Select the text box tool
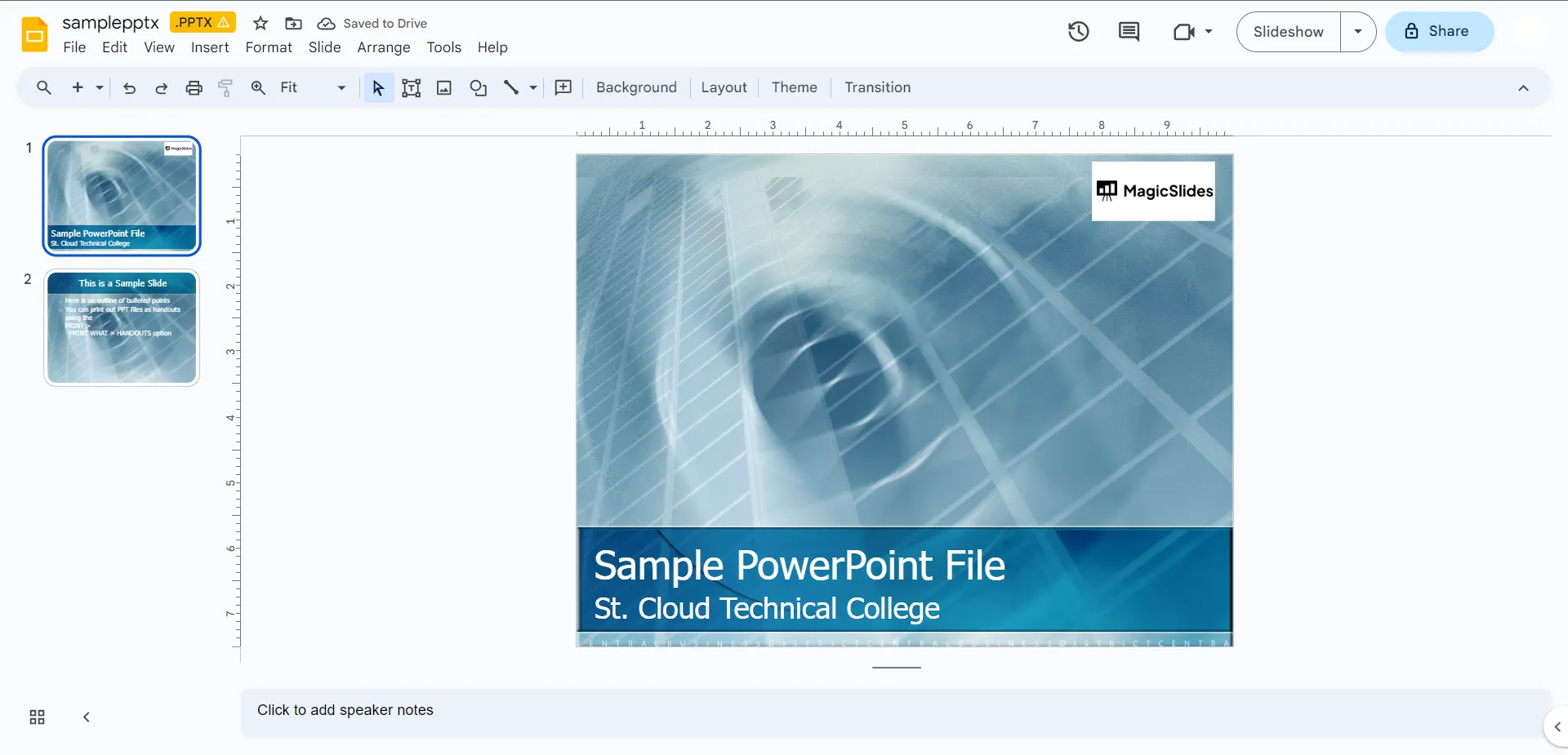The width and height of the screenshot is (1568, 755). tap(411, 88)
